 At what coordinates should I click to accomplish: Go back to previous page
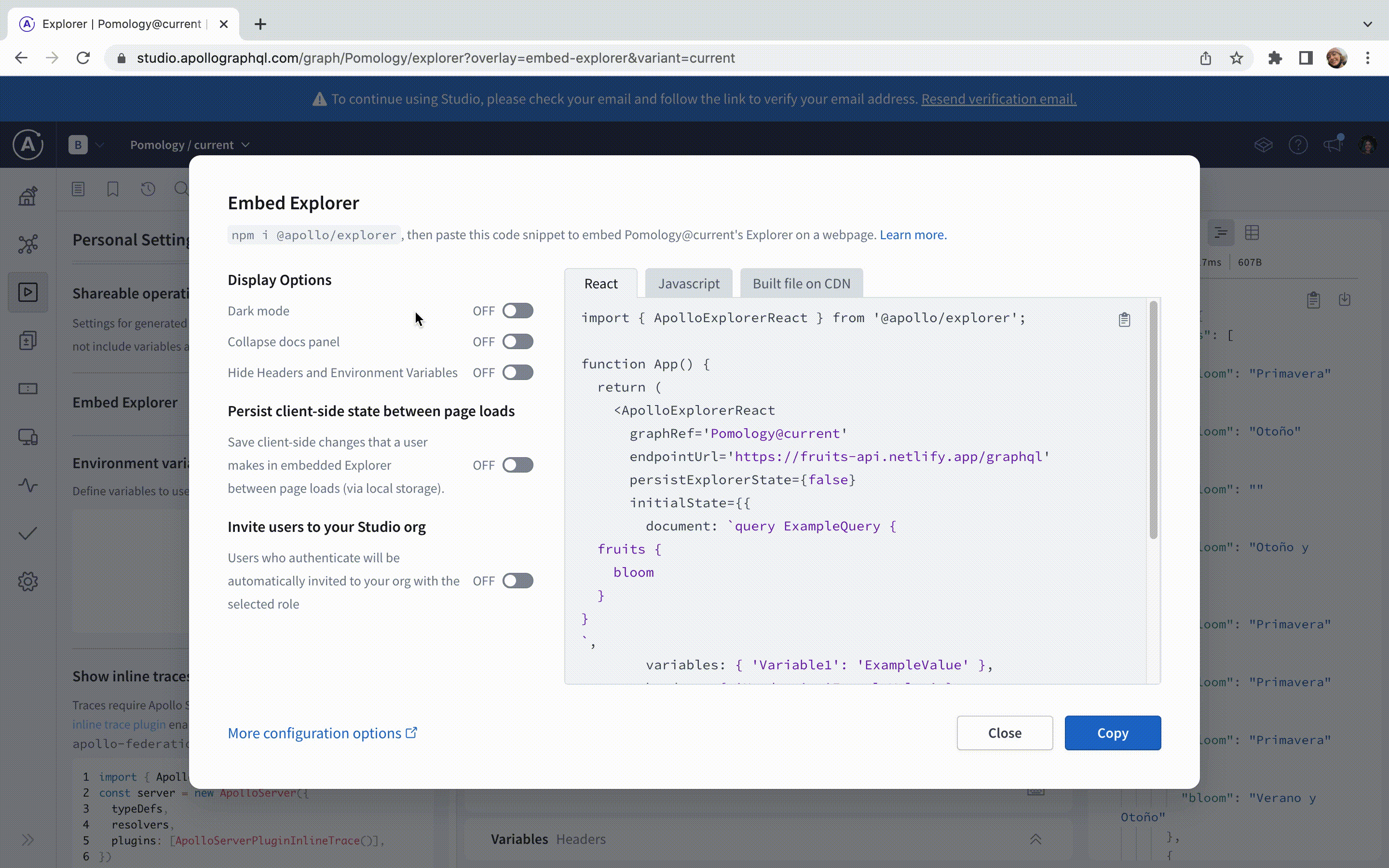coord(21,58)
